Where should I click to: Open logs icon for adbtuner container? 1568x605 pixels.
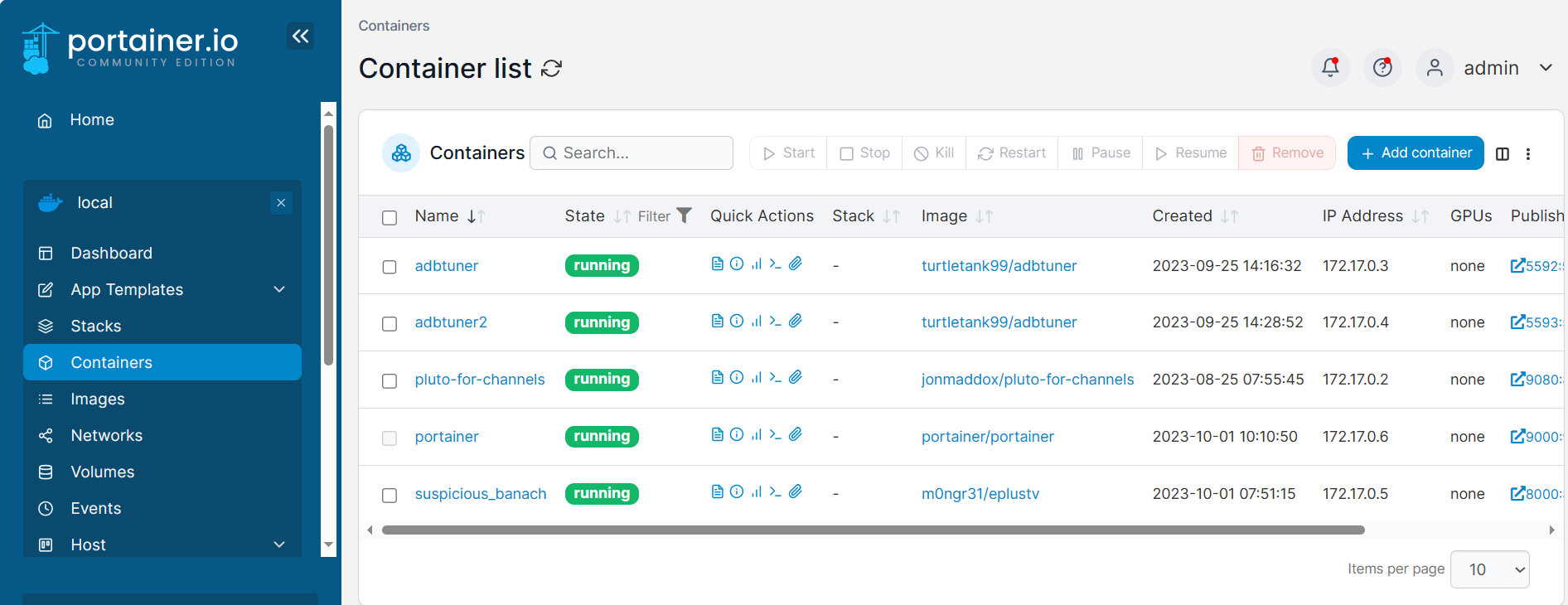point(717,264)
